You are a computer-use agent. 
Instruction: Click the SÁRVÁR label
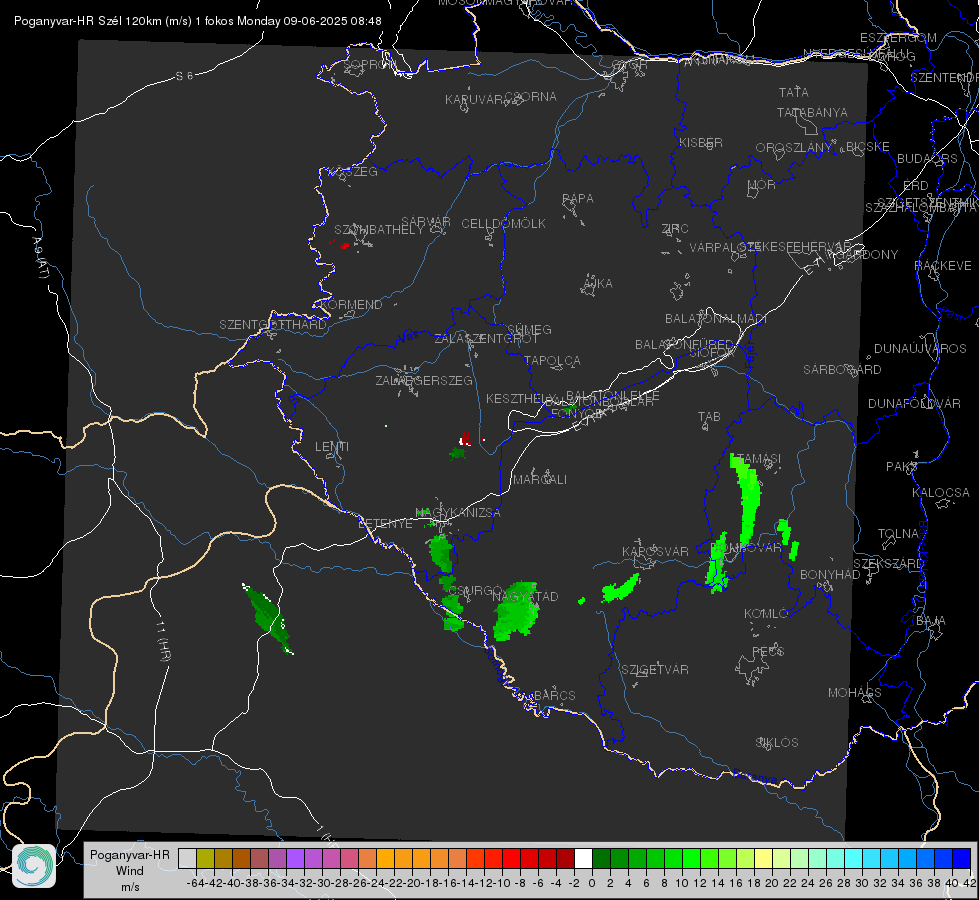426,222
